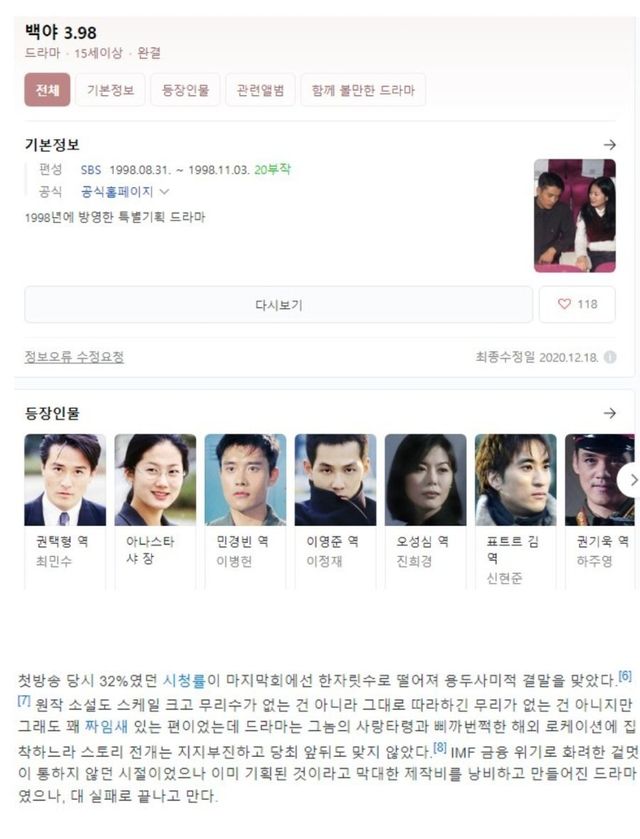Click the arrow next to 등장인물 heading
Viewport: 640px width, 839px height.
tap(609, 413)
